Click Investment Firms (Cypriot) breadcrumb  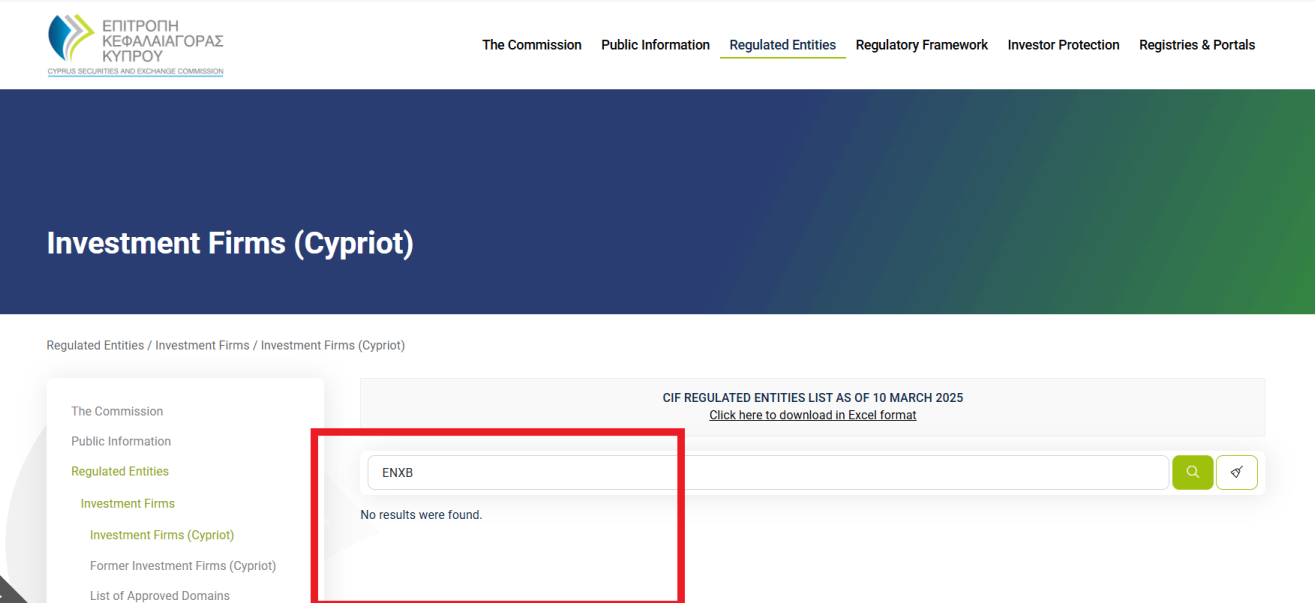point(333,345)
